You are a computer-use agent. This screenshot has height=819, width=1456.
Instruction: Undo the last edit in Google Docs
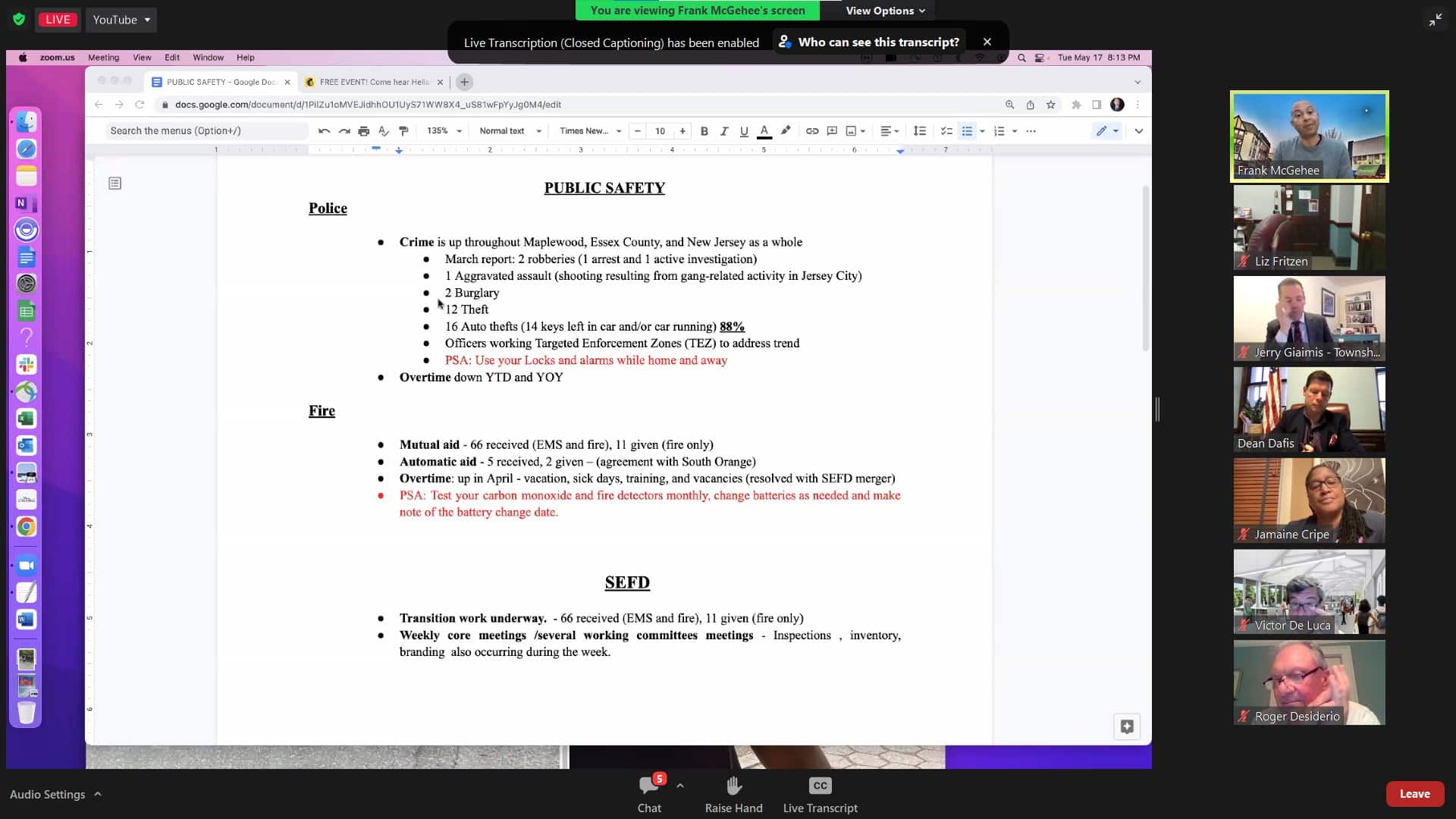point(324,131)
